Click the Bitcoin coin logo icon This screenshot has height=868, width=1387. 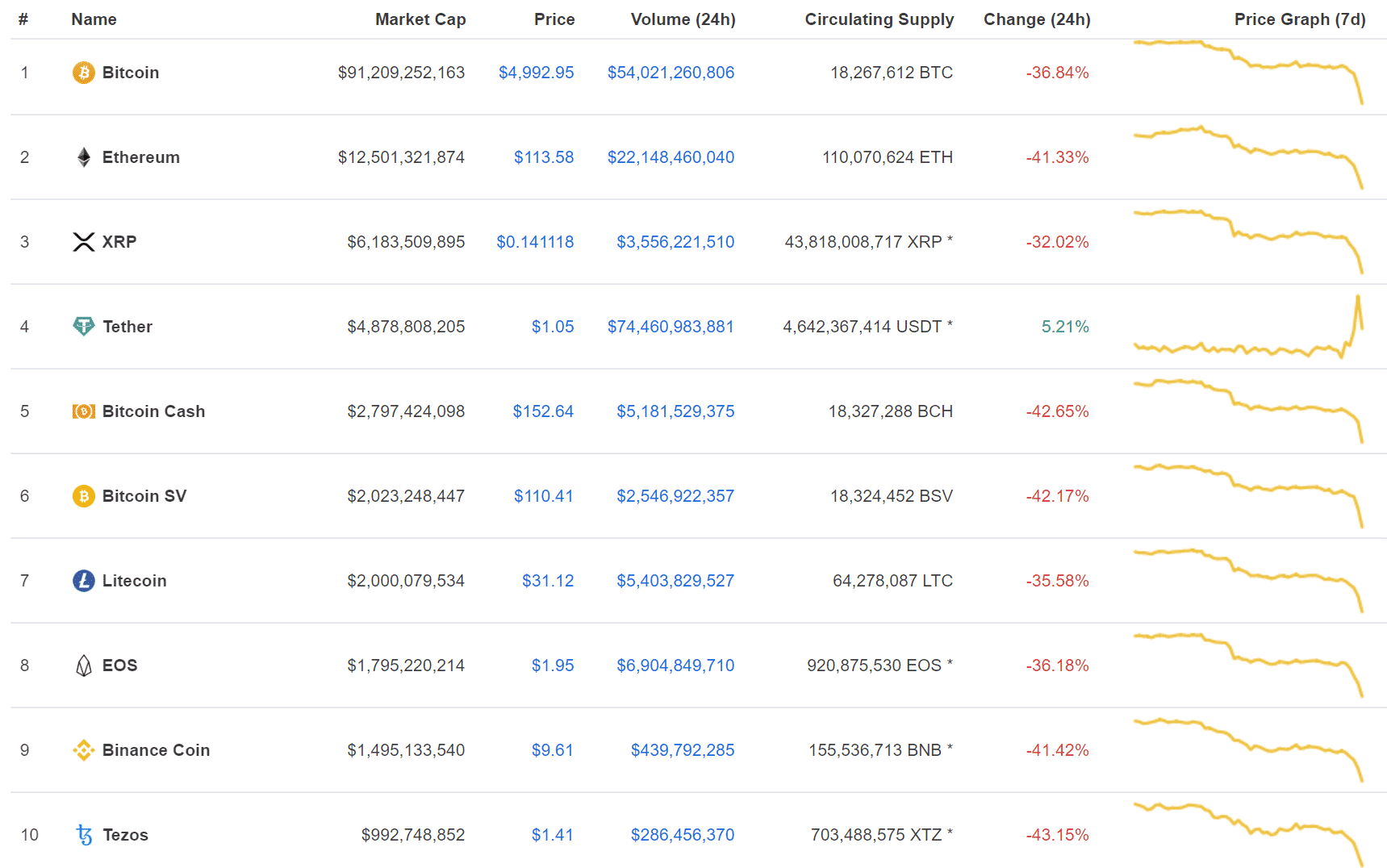point(84,73)
